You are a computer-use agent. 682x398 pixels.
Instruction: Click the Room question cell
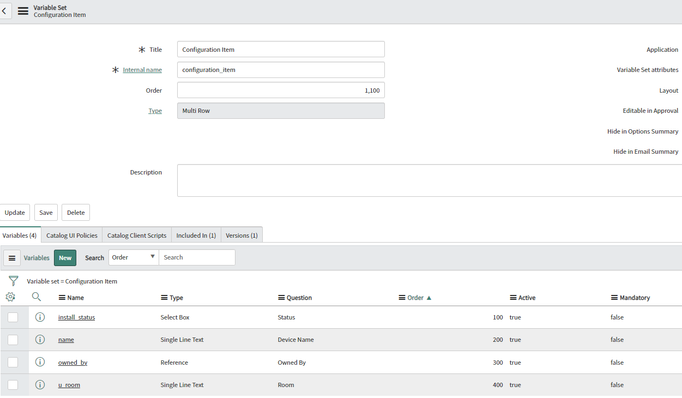click(286, 385)
